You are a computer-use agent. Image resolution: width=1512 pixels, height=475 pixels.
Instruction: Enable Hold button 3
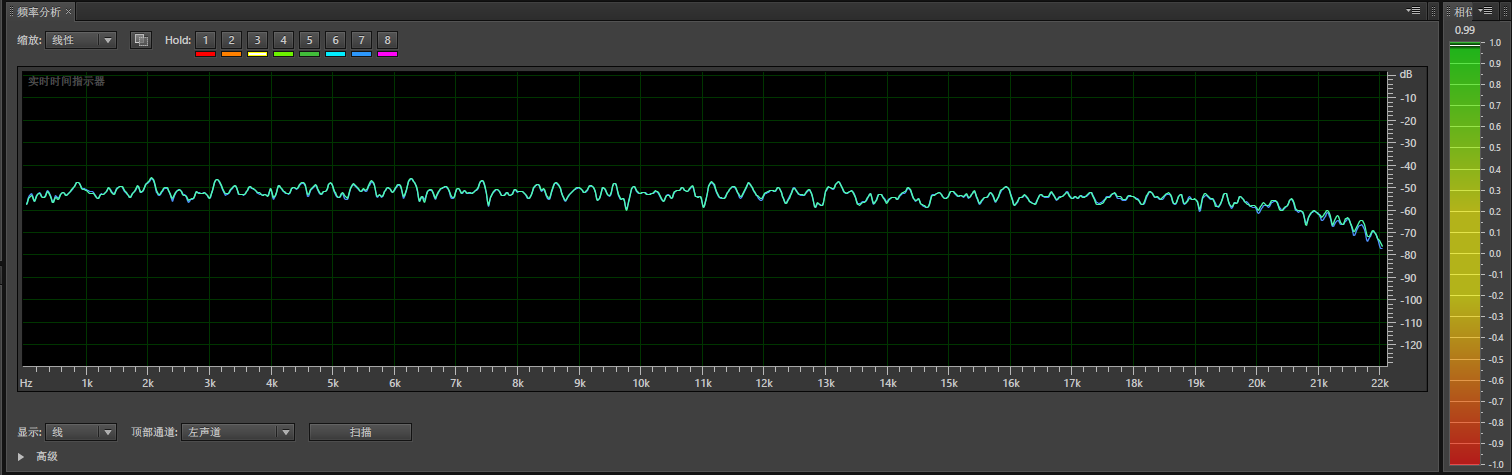point(257,40)
